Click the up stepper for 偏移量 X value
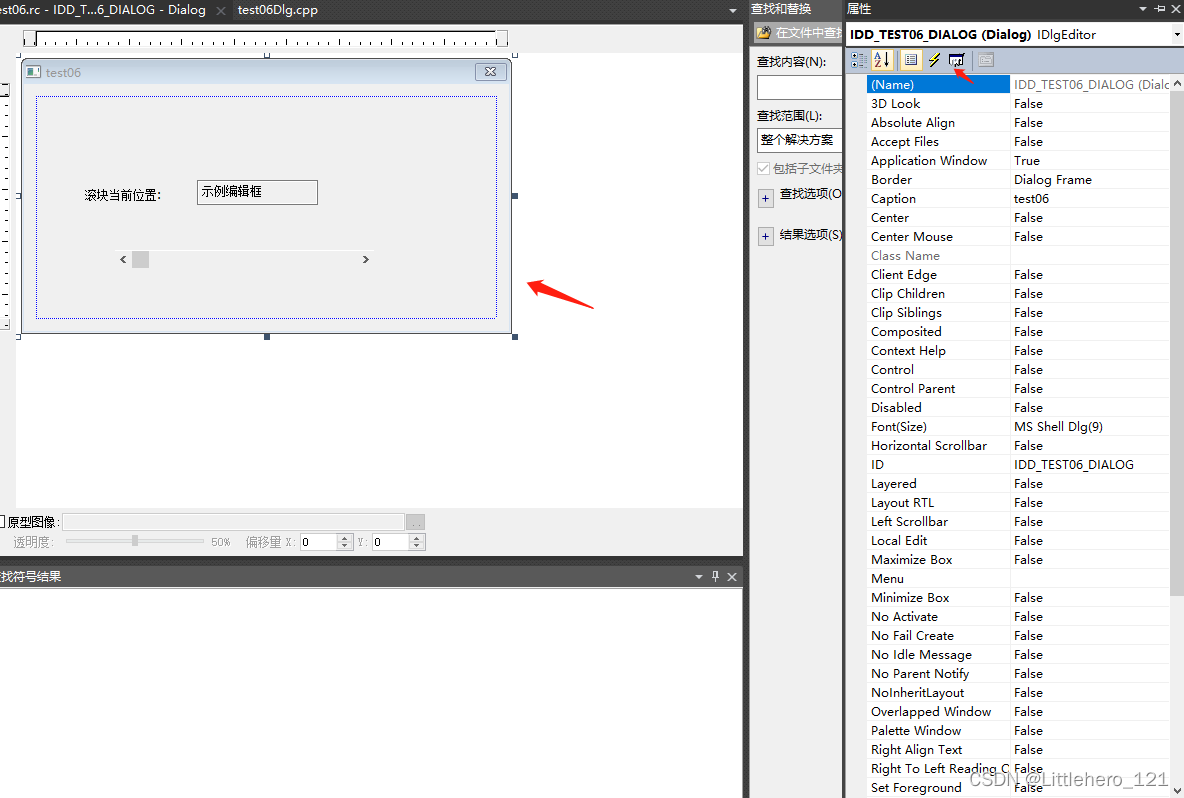This screenshot has height=798, width=1184. click(x=344, y=537)
